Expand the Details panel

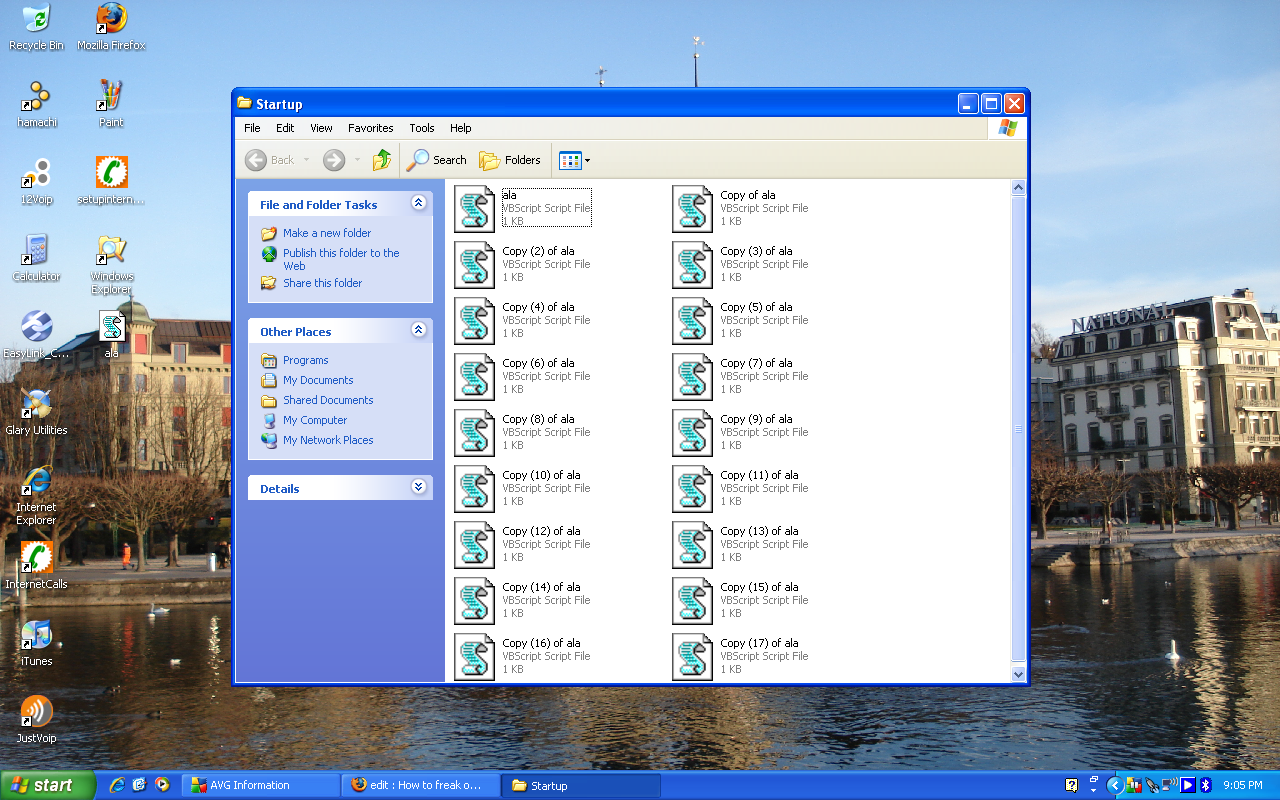pyautogui.click(x=419, y=487)
